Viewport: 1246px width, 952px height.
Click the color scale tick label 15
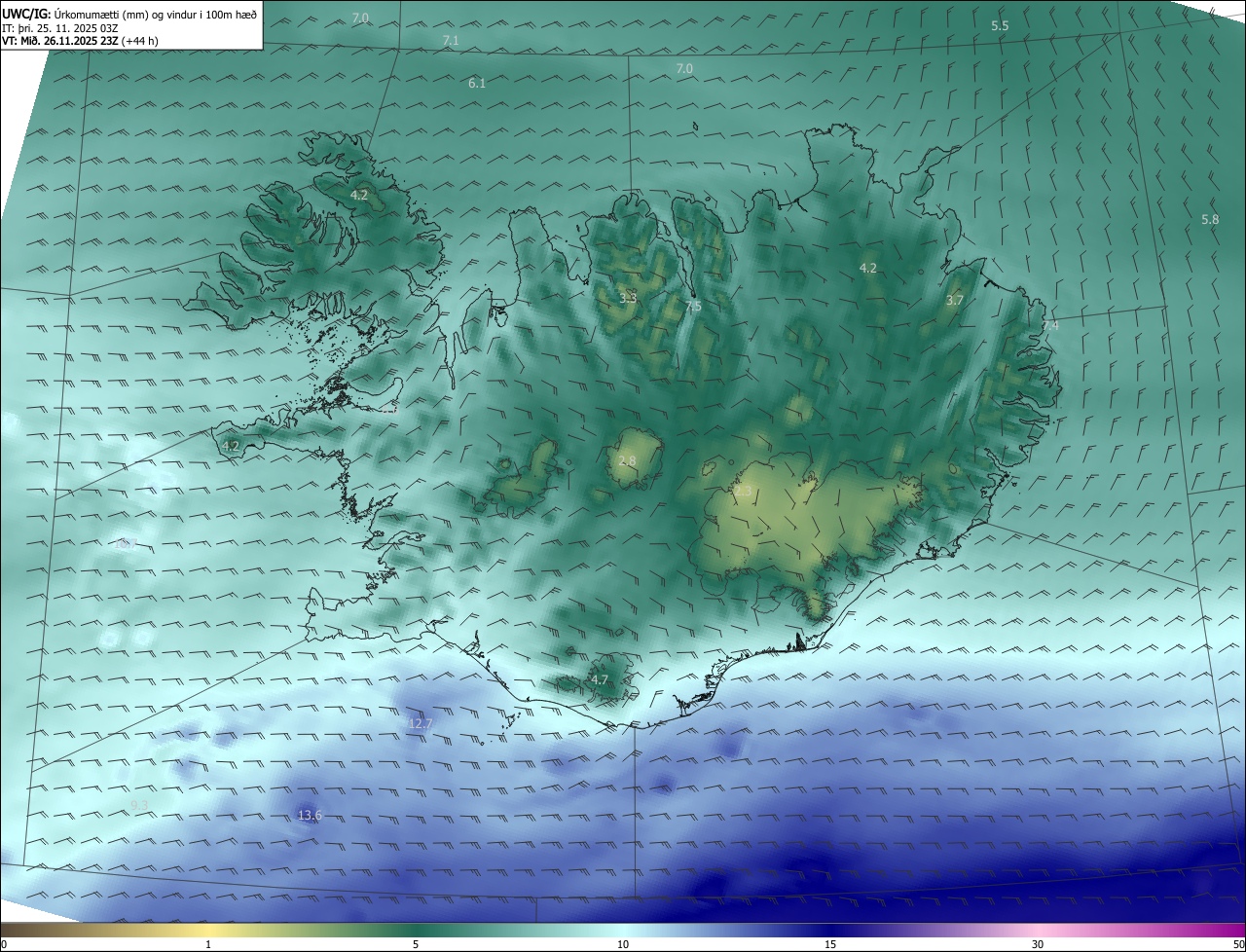pyautogui.click(x=830, y=944)
